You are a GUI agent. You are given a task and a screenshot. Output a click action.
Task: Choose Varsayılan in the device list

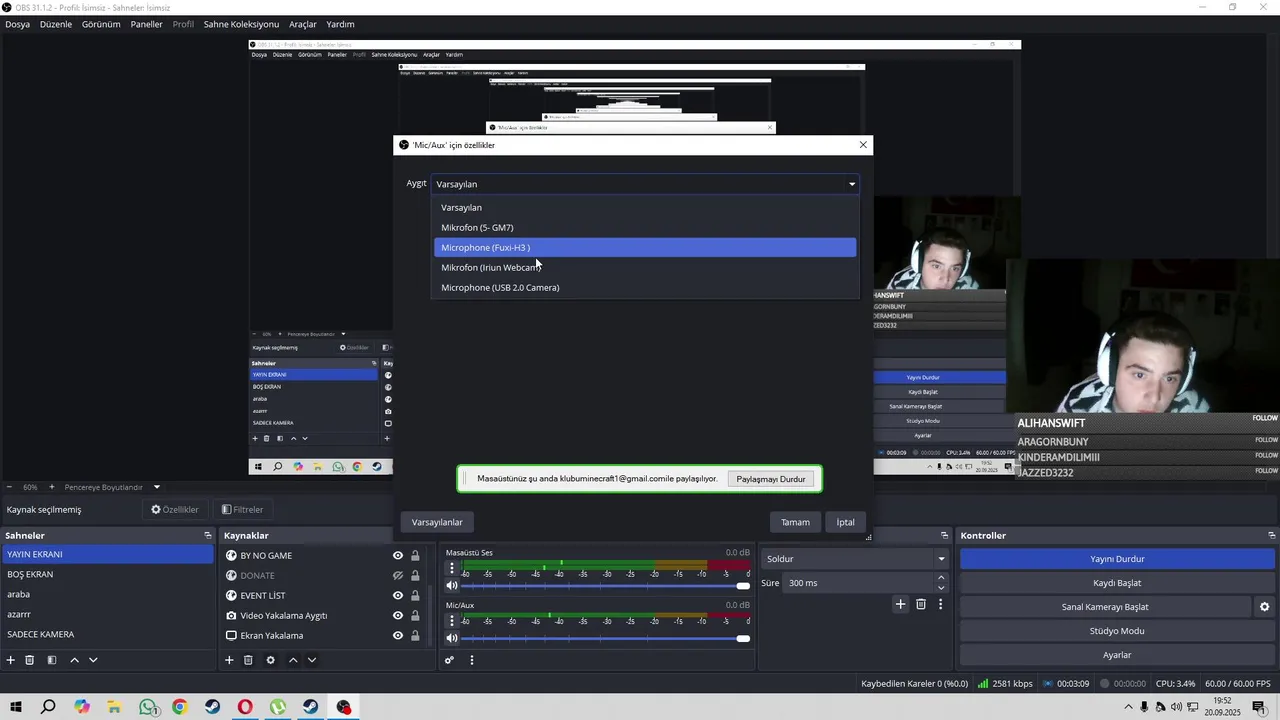coord(645,207)
